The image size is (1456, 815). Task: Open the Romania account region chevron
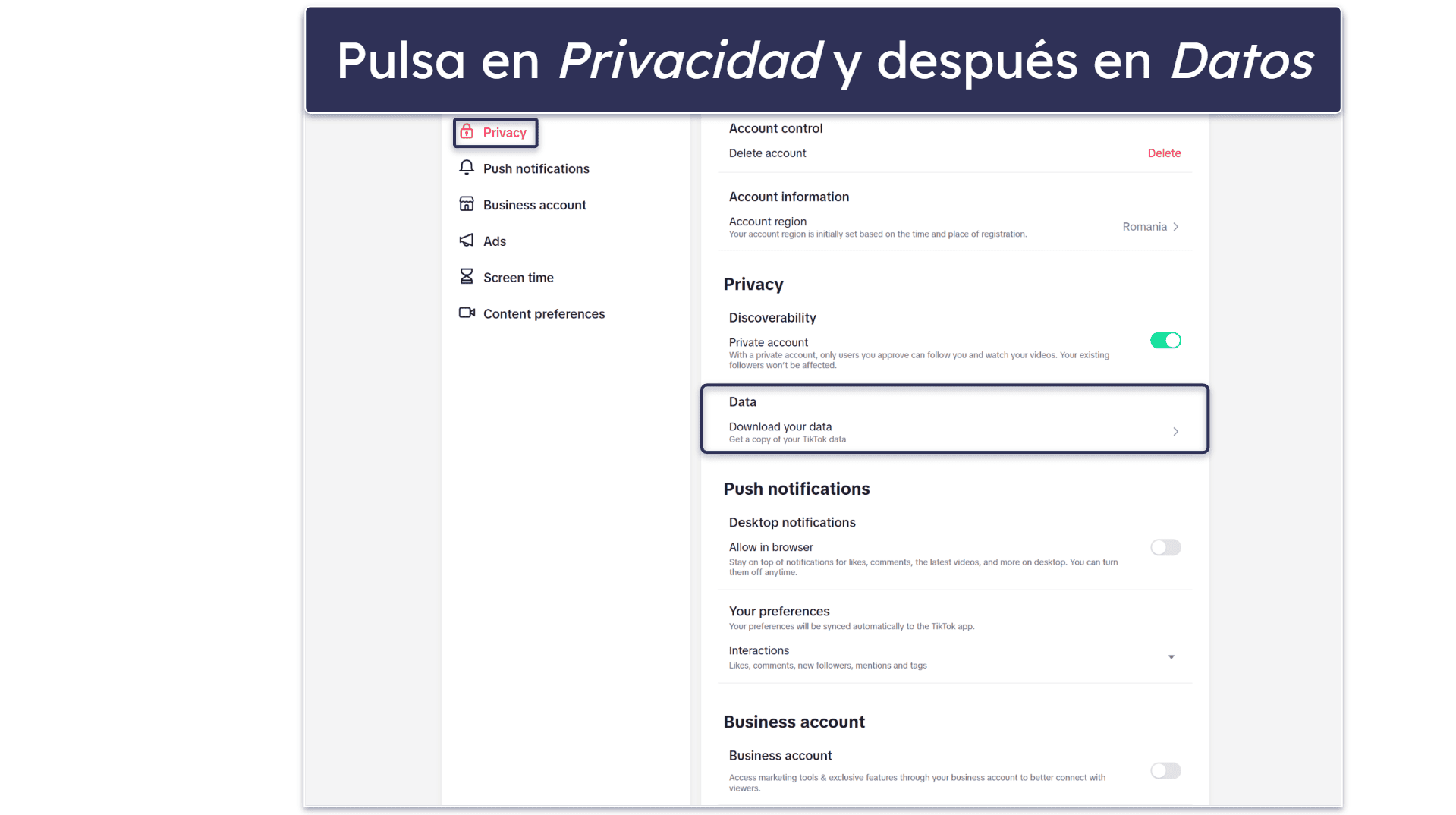tap(1175, 227)
